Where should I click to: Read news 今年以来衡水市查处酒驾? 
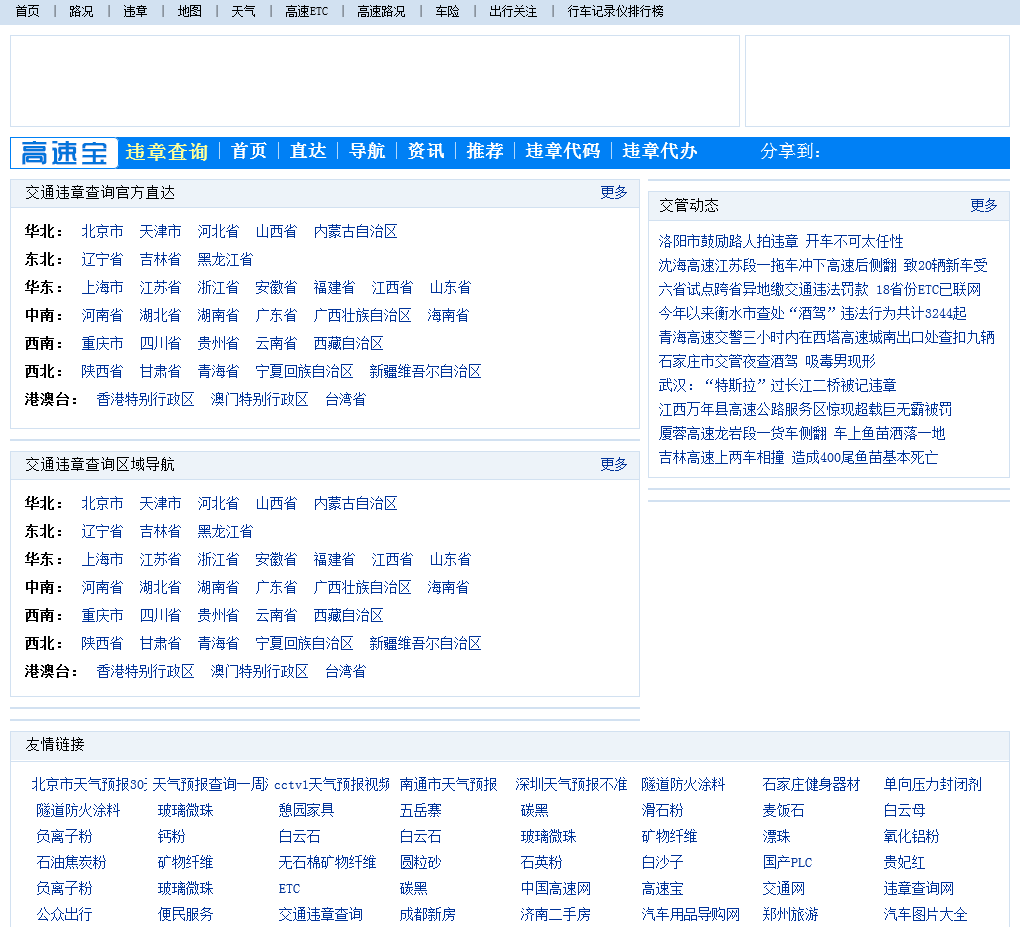[812, 314]
